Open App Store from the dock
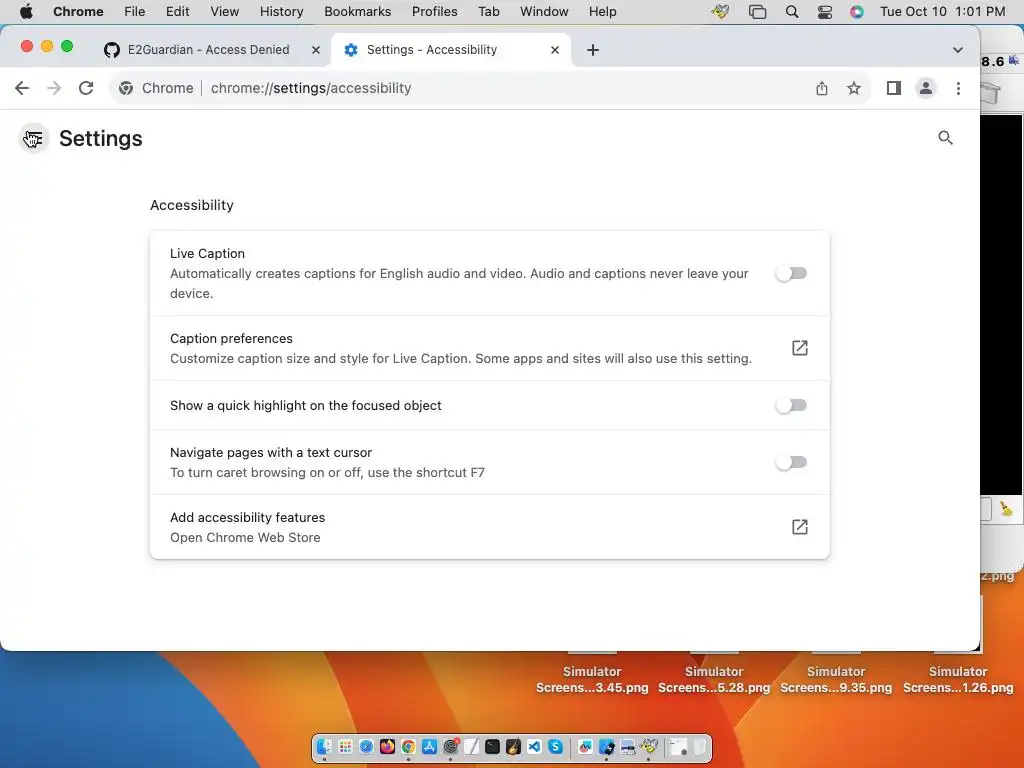Image resolution: width=1024 pixels, height=768 pixels. click(429, 747)
